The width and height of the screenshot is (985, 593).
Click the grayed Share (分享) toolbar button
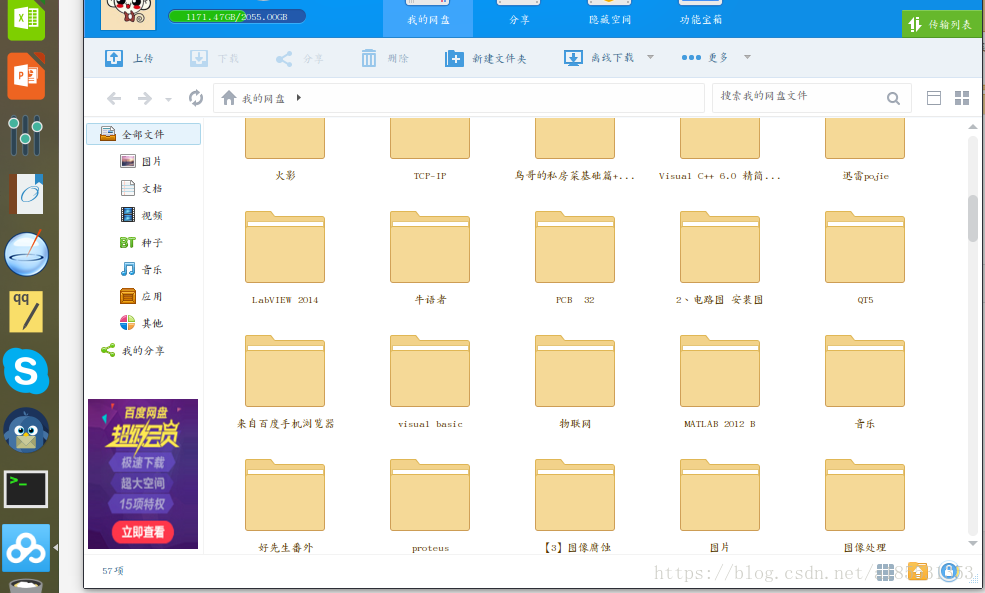click(300, 58)
